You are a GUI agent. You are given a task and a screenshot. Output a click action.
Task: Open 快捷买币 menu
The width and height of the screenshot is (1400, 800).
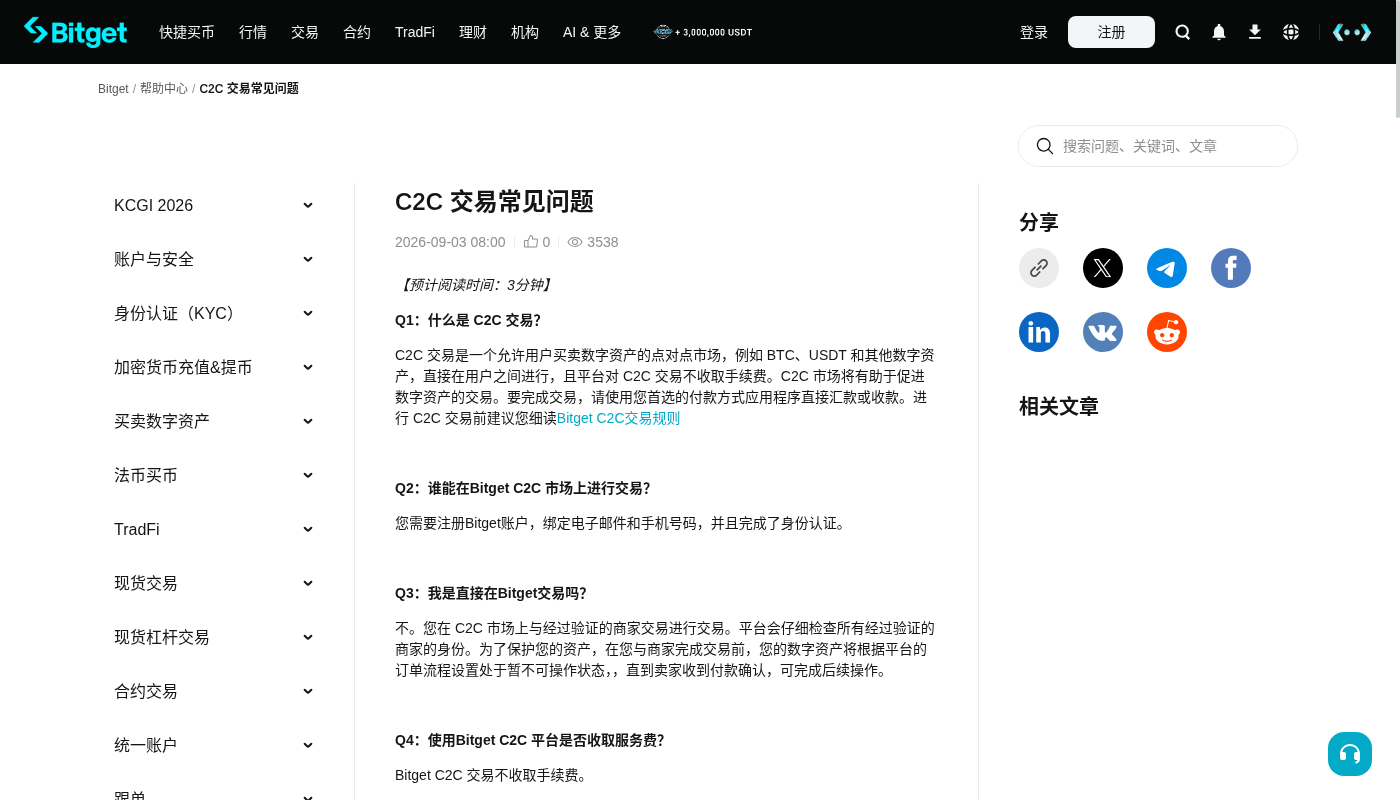187,32
